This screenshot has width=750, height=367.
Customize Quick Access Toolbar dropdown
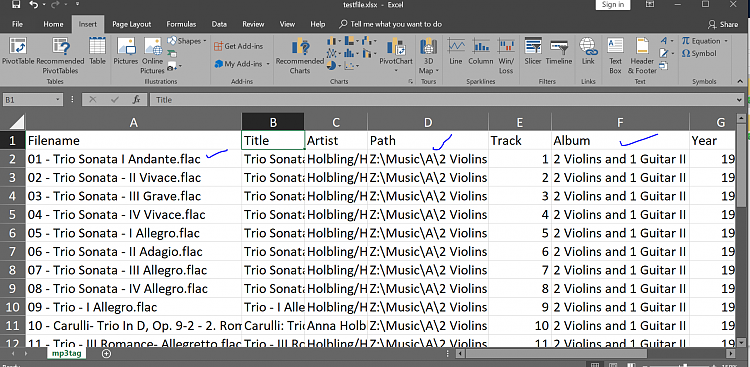click(77, 5)
